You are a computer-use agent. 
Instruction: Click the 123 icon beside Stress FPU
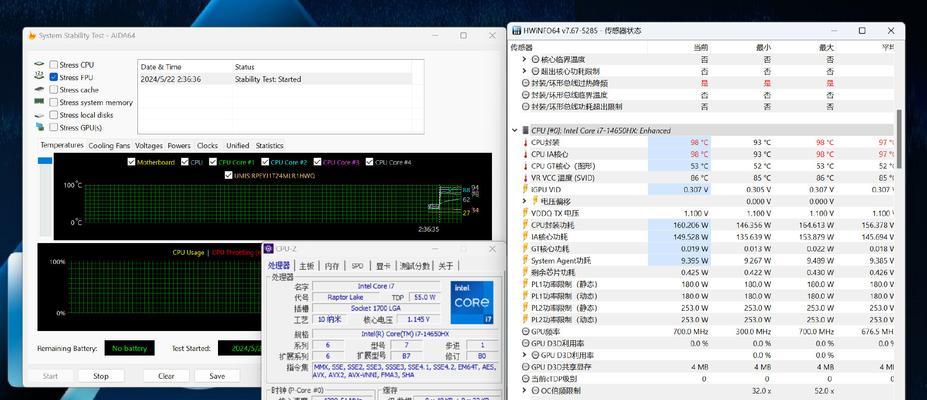tap(39, 77)
